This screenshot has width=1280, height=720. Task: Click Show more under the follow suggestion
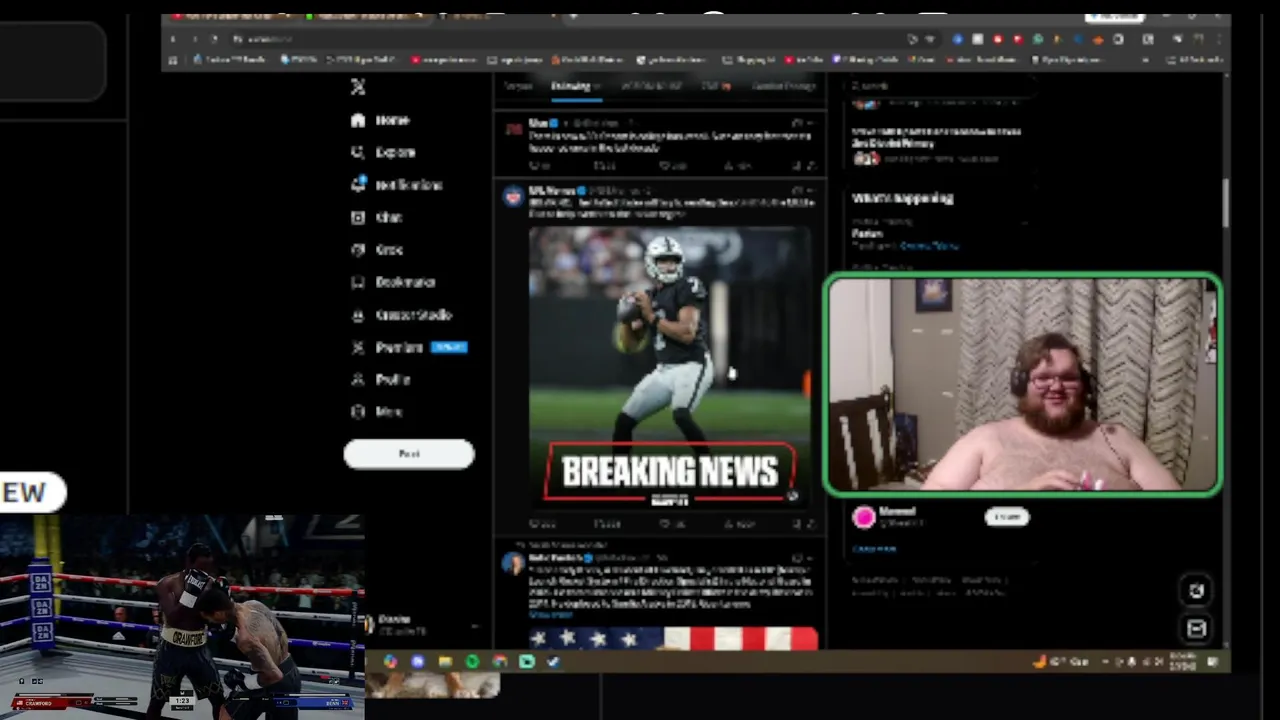(875, 549)
